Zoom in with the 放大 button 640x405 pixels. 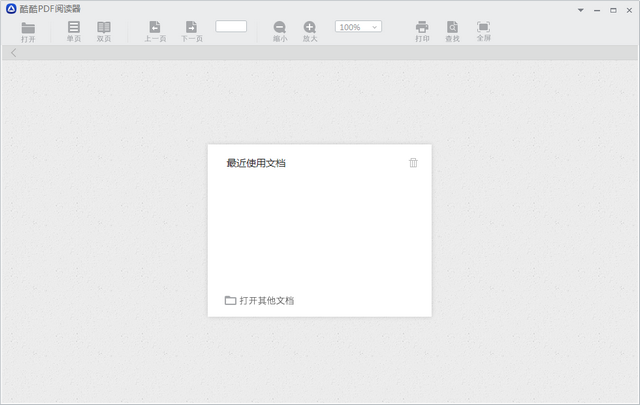[310, 30]
